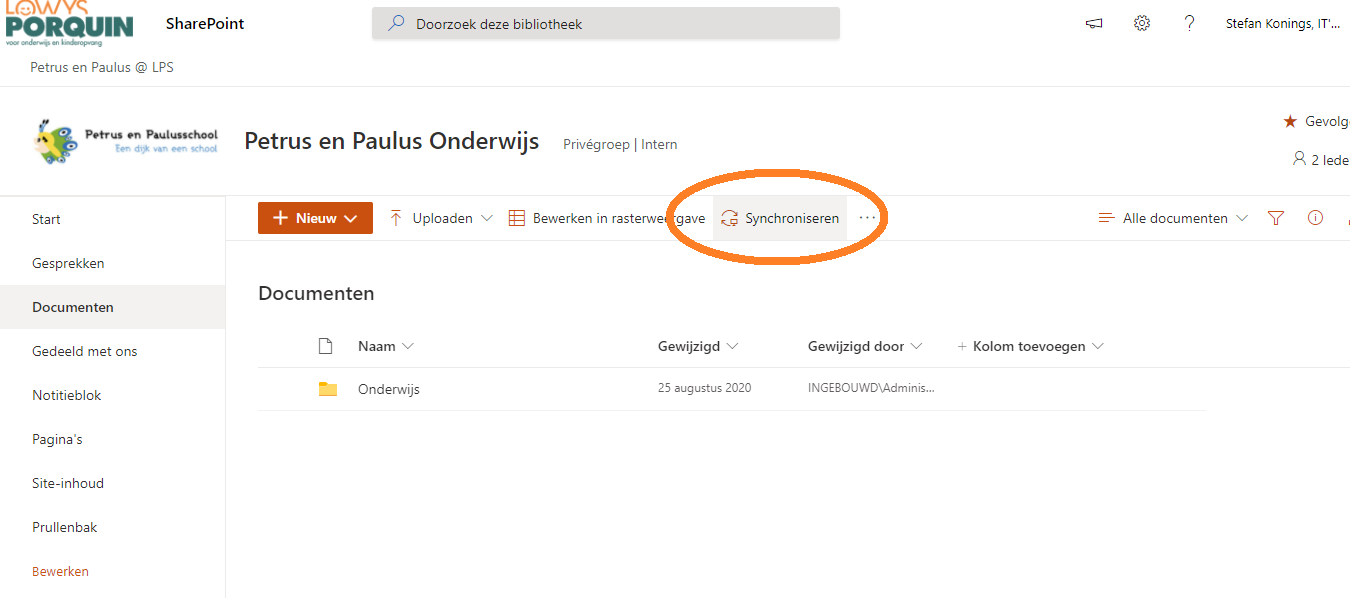1350x598 pixels.
Task: Expand the Alle documenten view selector
Action: [x=1173, y=218]
